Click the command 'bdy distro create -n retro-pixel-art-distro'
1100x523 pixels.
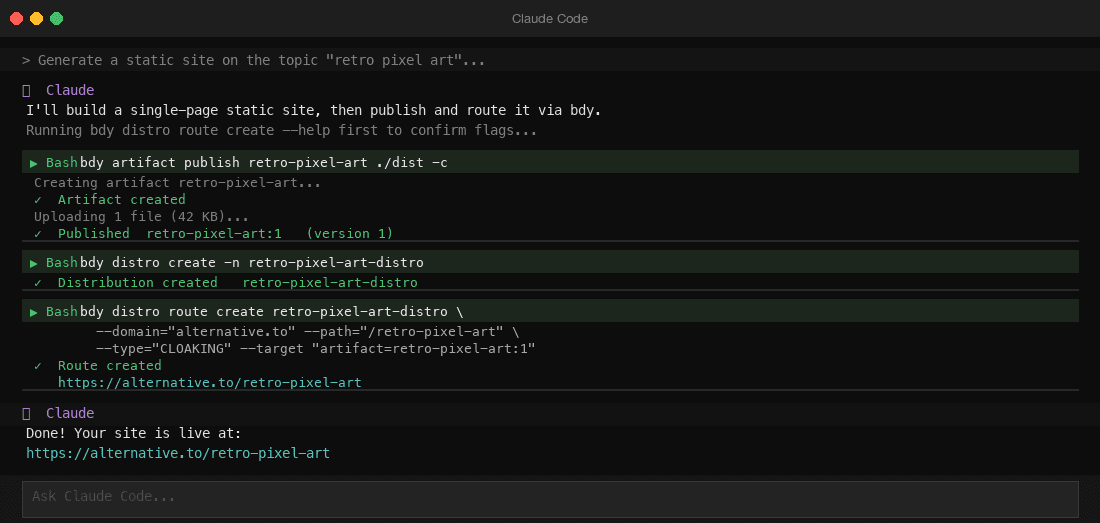click(252, 263)
